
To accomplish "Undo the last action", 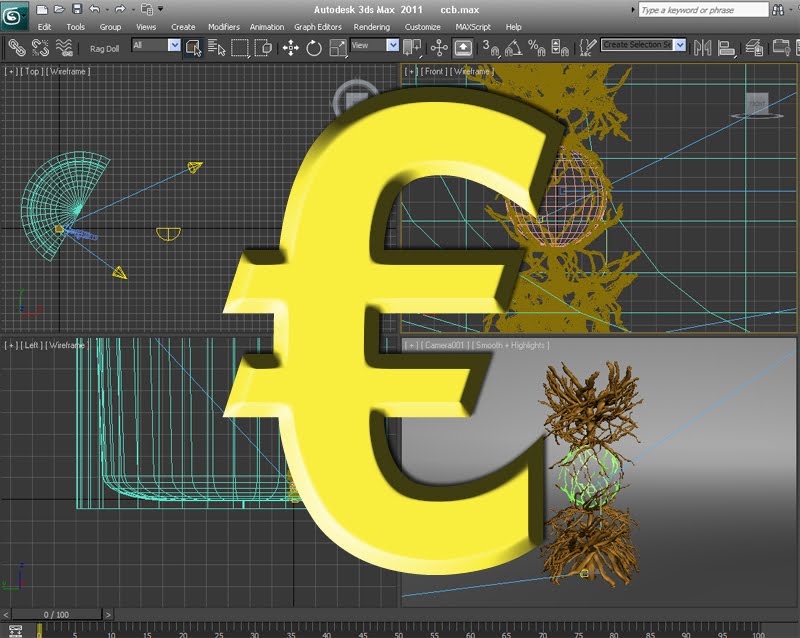I will [x=94, y=9].
